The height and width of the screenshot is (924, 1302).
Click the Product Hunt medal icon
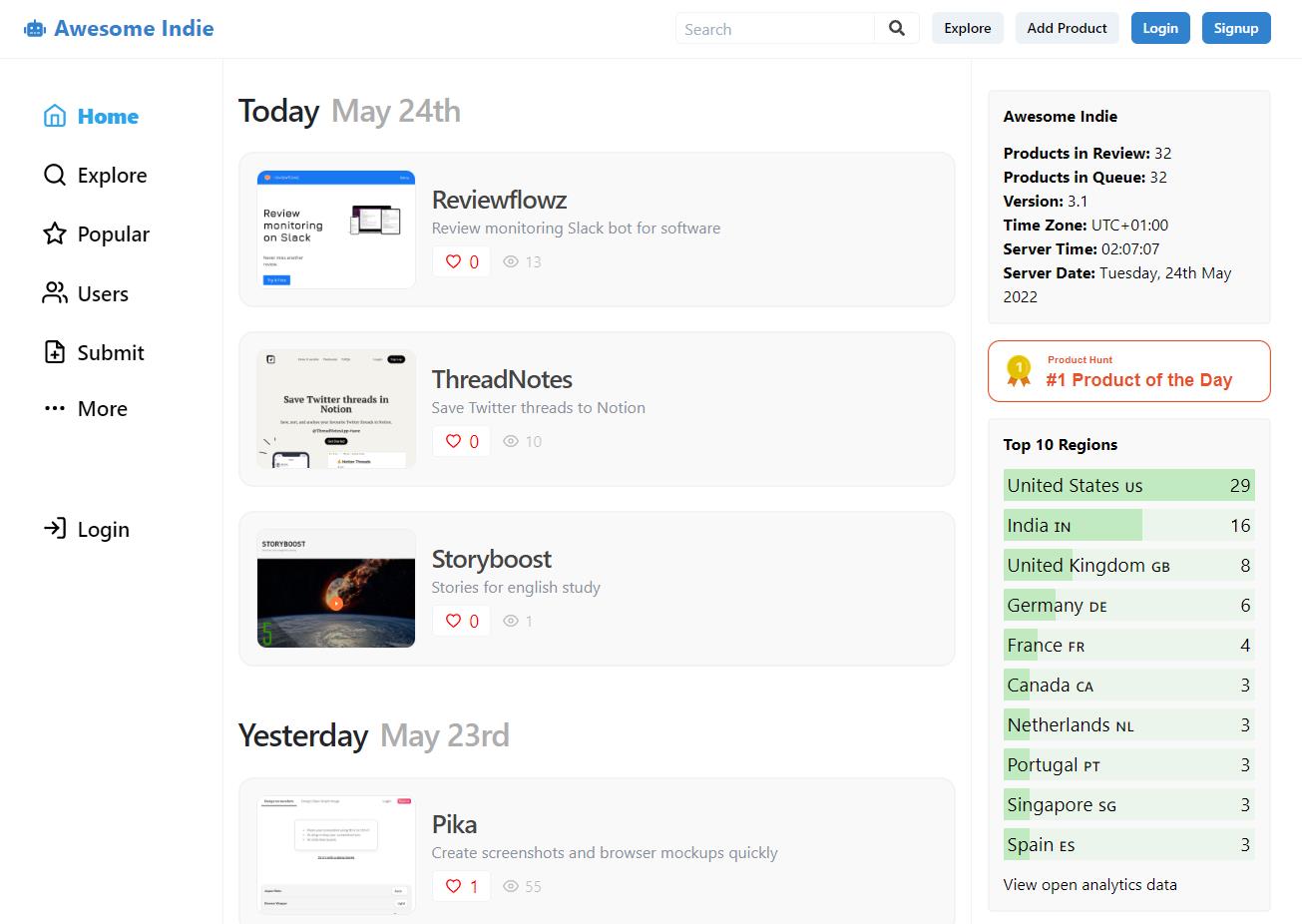(x=1019, y=371)
